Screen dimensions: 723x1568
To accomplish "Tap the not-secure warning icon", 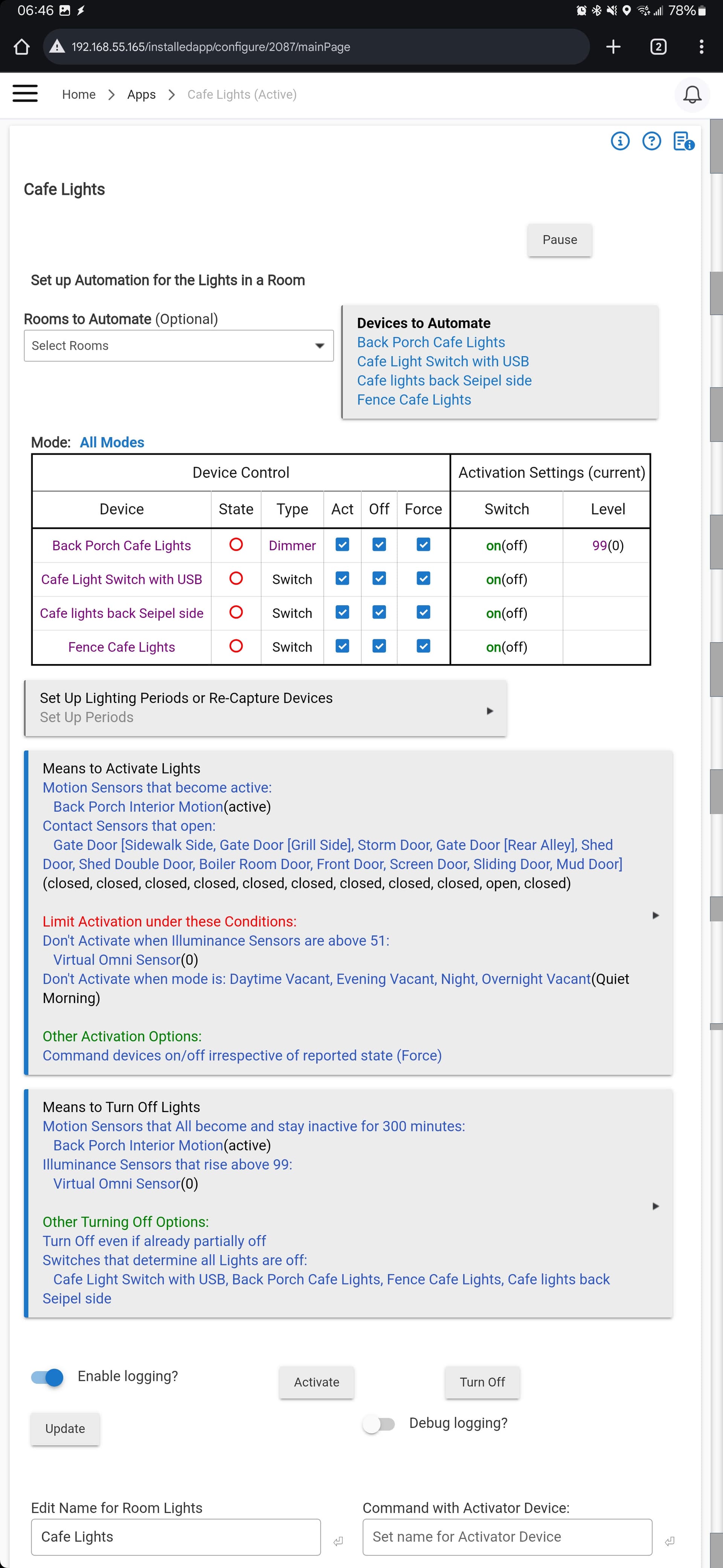I will [57, 47].
